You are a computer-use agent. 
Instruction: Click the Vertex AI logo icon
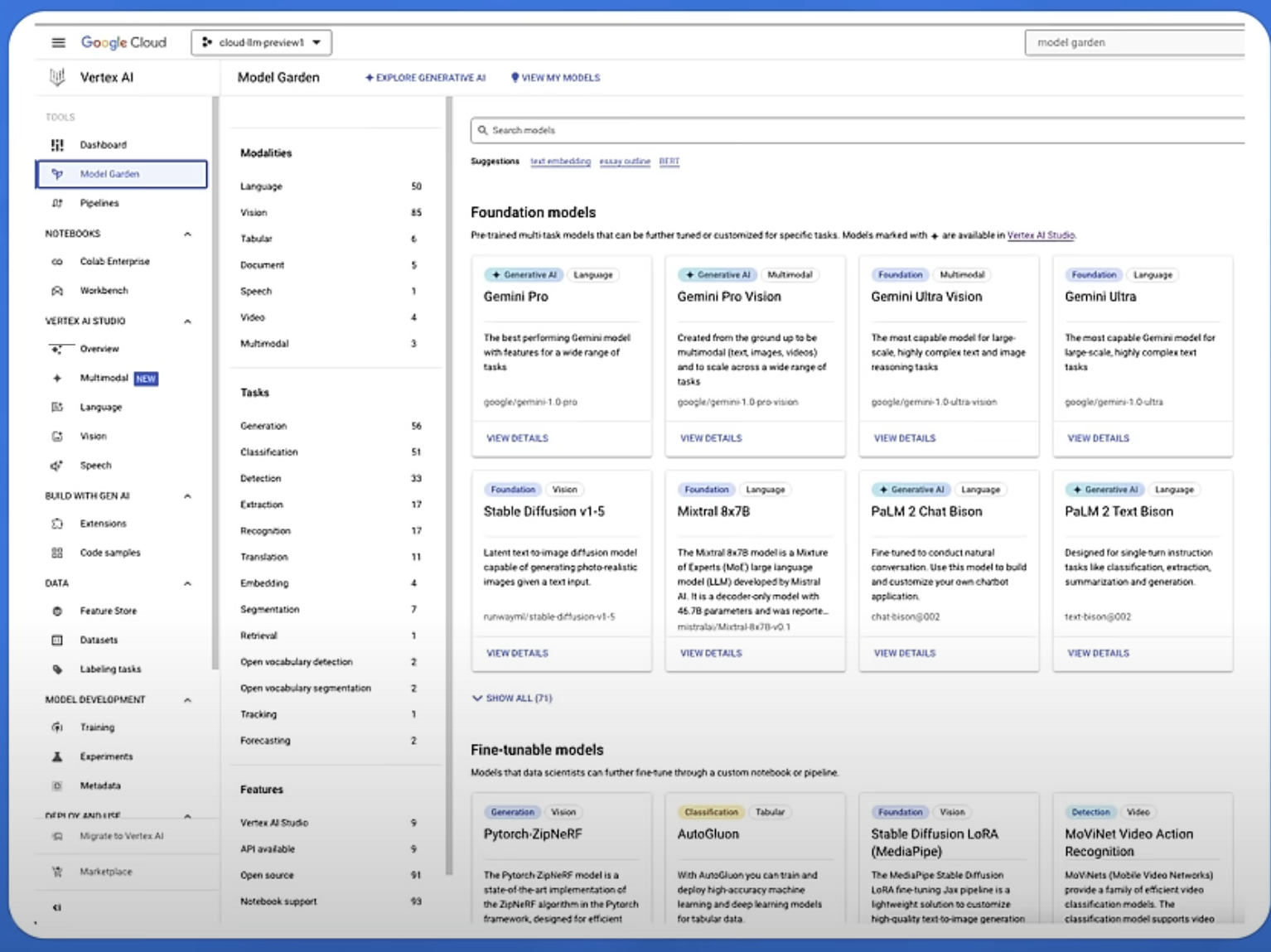(x=57, y=77)
